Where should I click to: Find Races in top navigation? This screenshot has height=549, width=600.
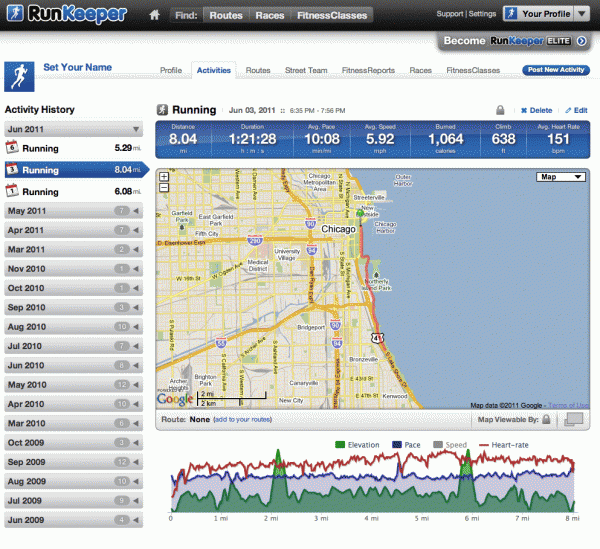(x=270, y=15)
